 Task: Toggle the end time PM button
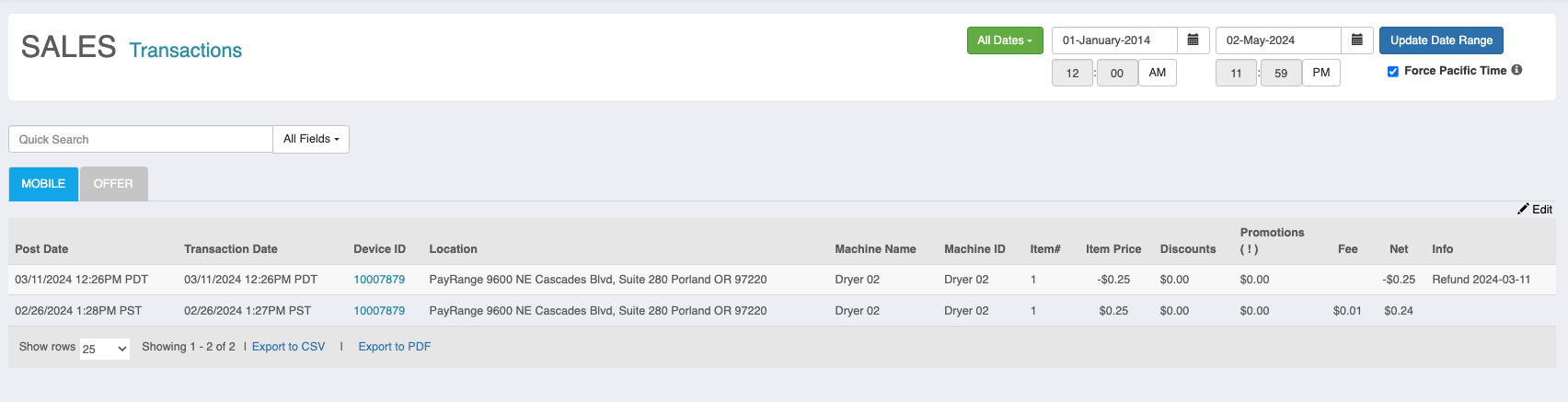pos(1321,73)
